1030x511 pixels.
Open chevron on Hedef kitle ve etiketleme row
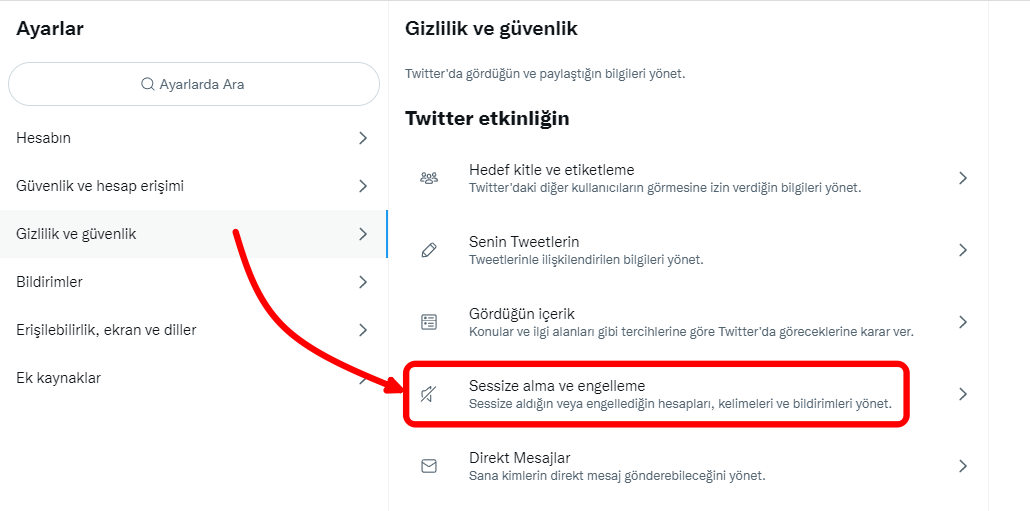(962, 178)
